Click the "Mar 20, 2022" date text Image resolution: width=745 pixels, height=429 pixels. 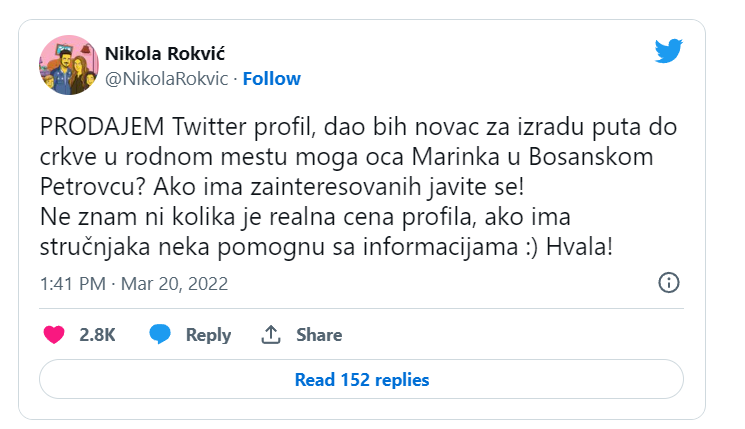174,284
